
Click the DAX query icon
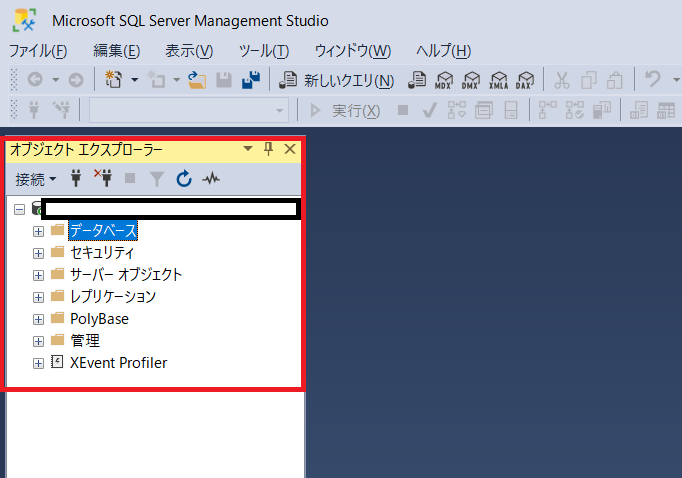coord(525,80)
